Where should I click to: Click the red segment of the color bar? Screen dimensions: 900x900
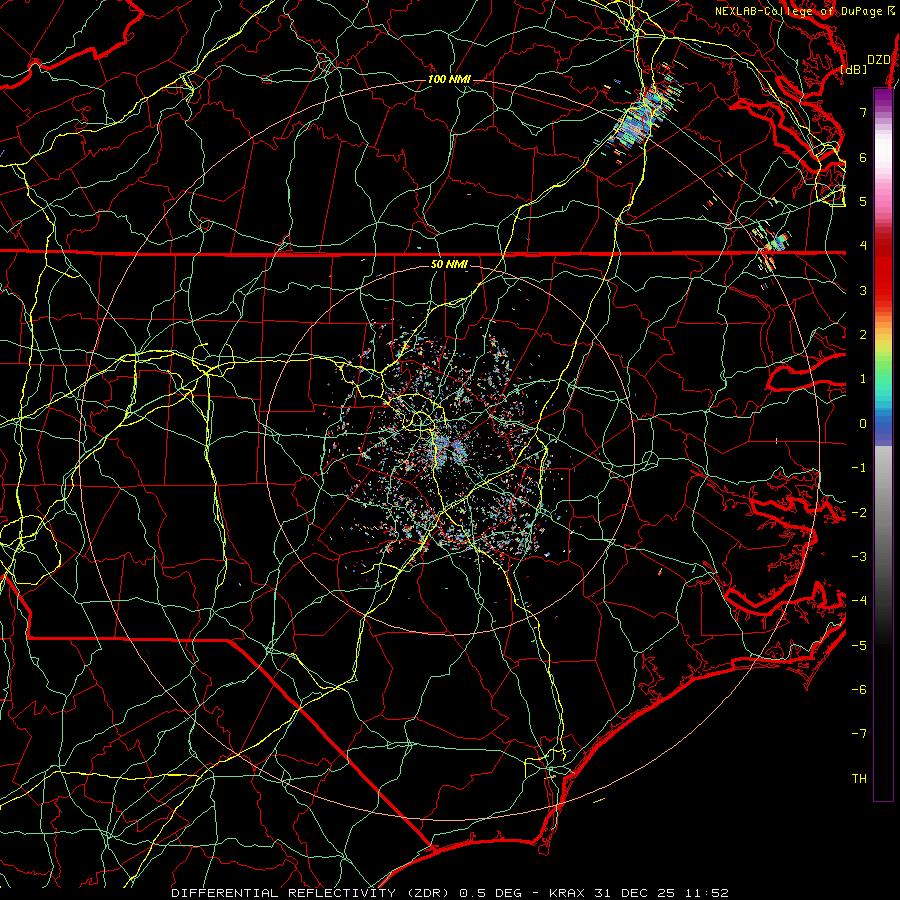pyautogui.click(x=883, y=270)
